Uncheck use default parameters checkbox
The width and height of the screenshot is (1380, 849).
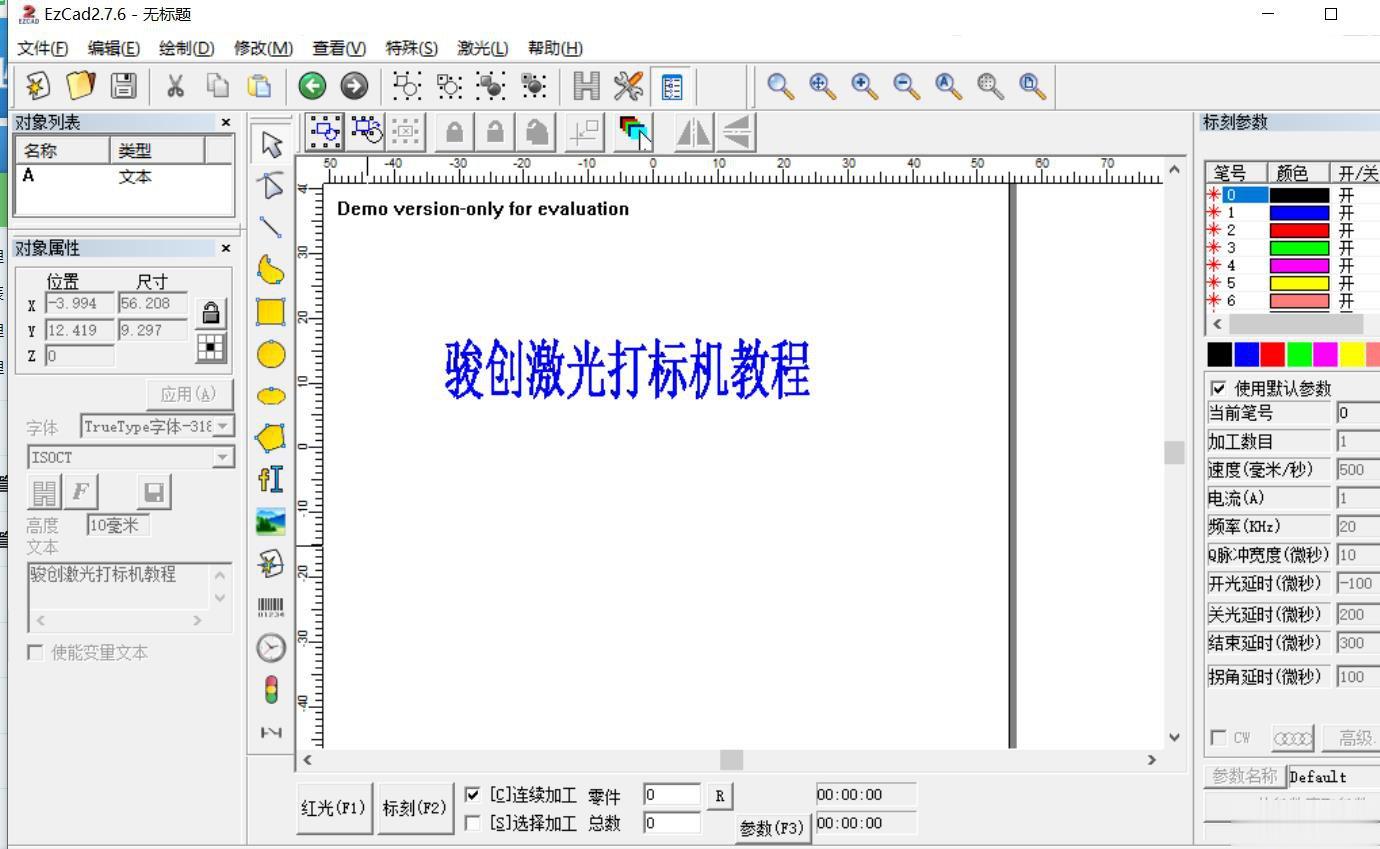[x=1218, y=388]
